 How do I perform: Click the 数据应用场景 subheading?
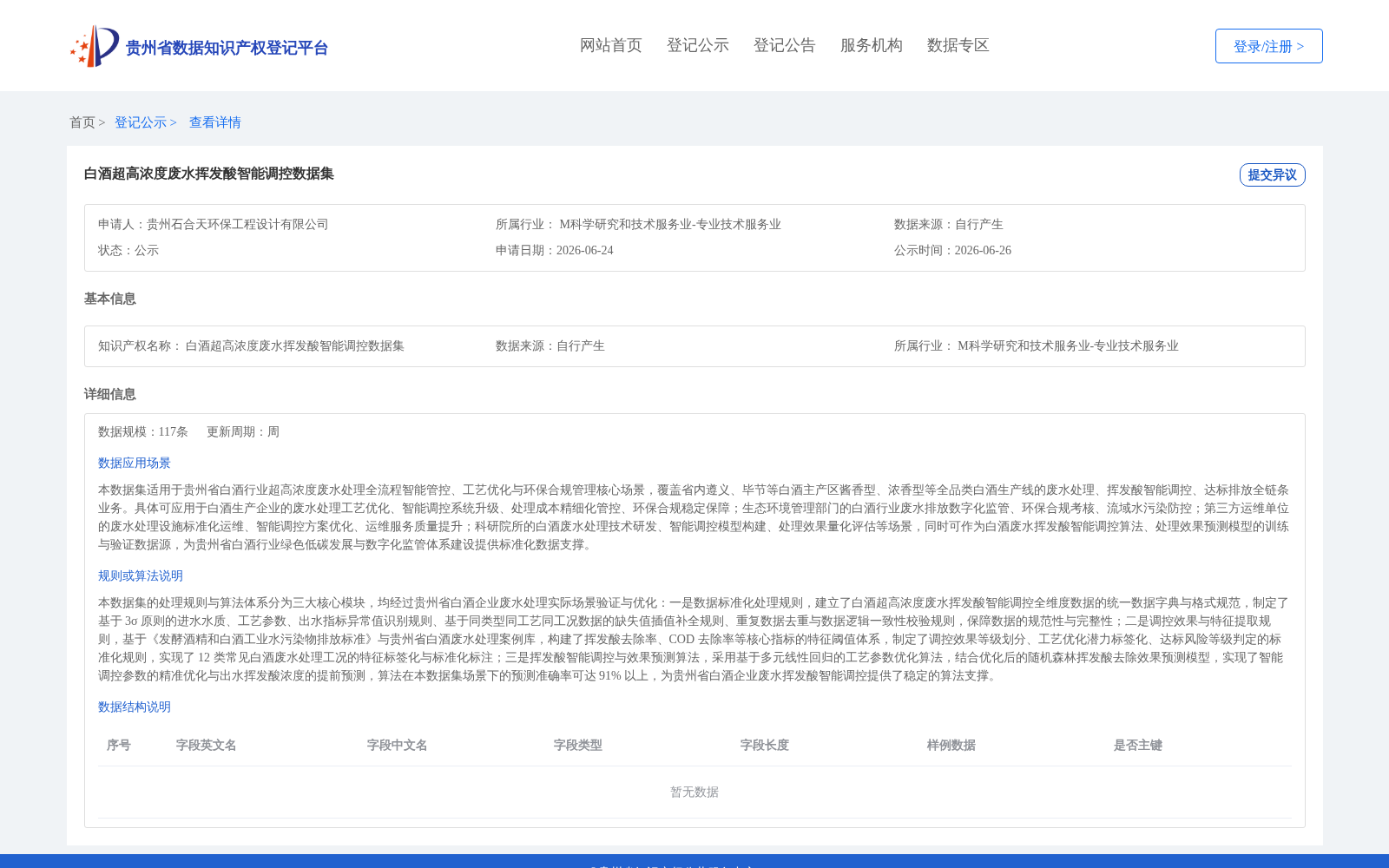(135, 463)
